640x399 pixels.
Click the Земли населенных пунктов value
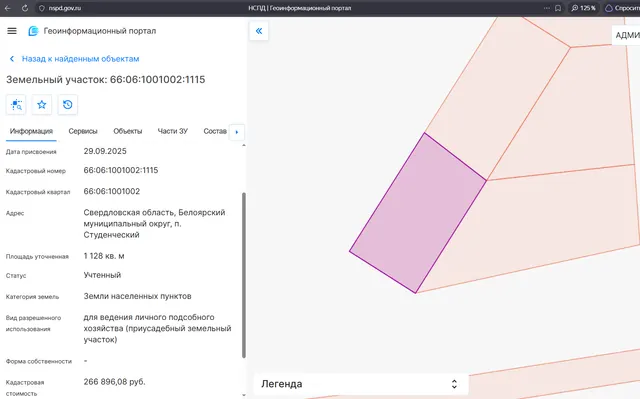138,297
